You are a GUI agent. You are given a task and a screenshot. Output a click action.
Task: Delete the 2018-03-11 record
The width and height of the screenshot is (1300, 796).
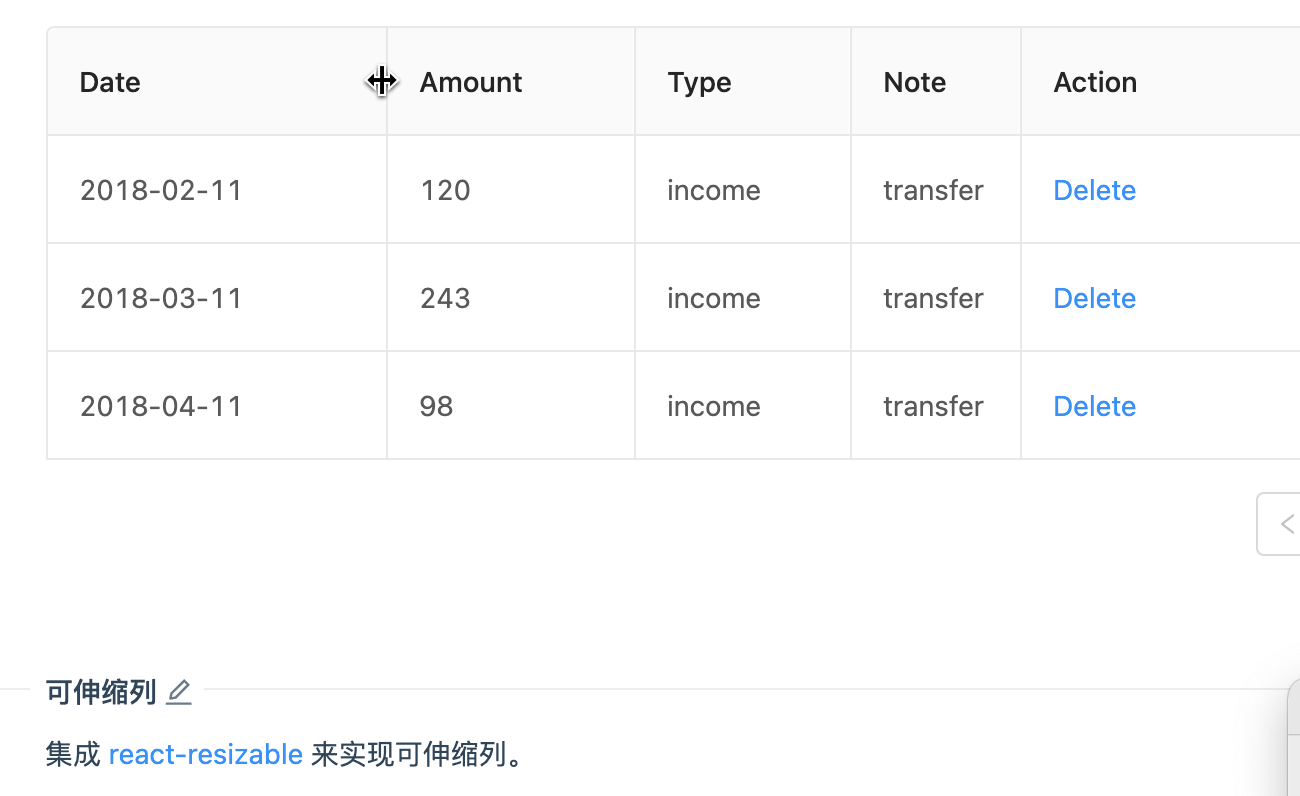point(1094,298)
